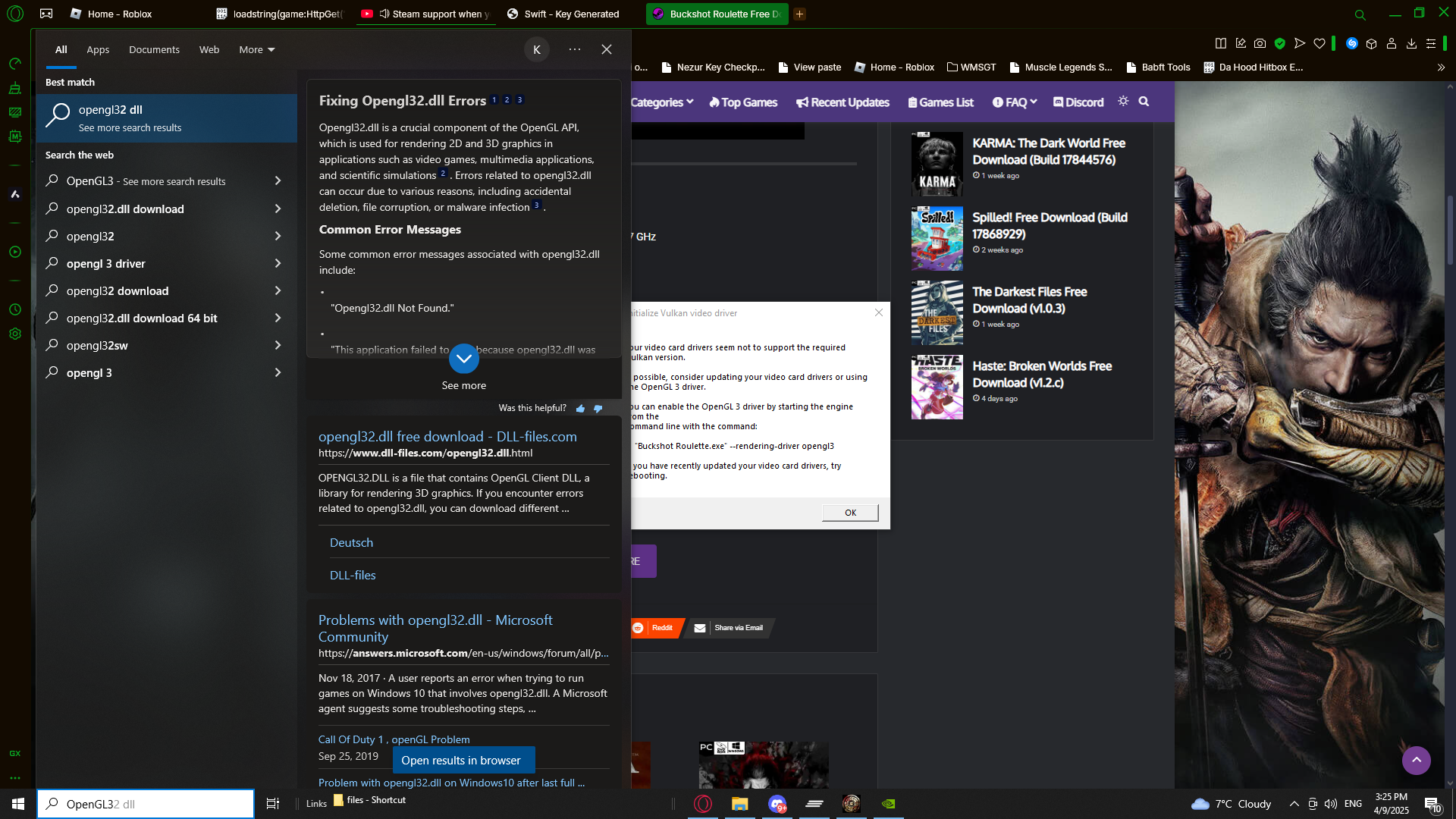Open GX Cleaner broom icon in sidebar
The height and width of the screenshot is (819, 1456).
coord(15,88)
